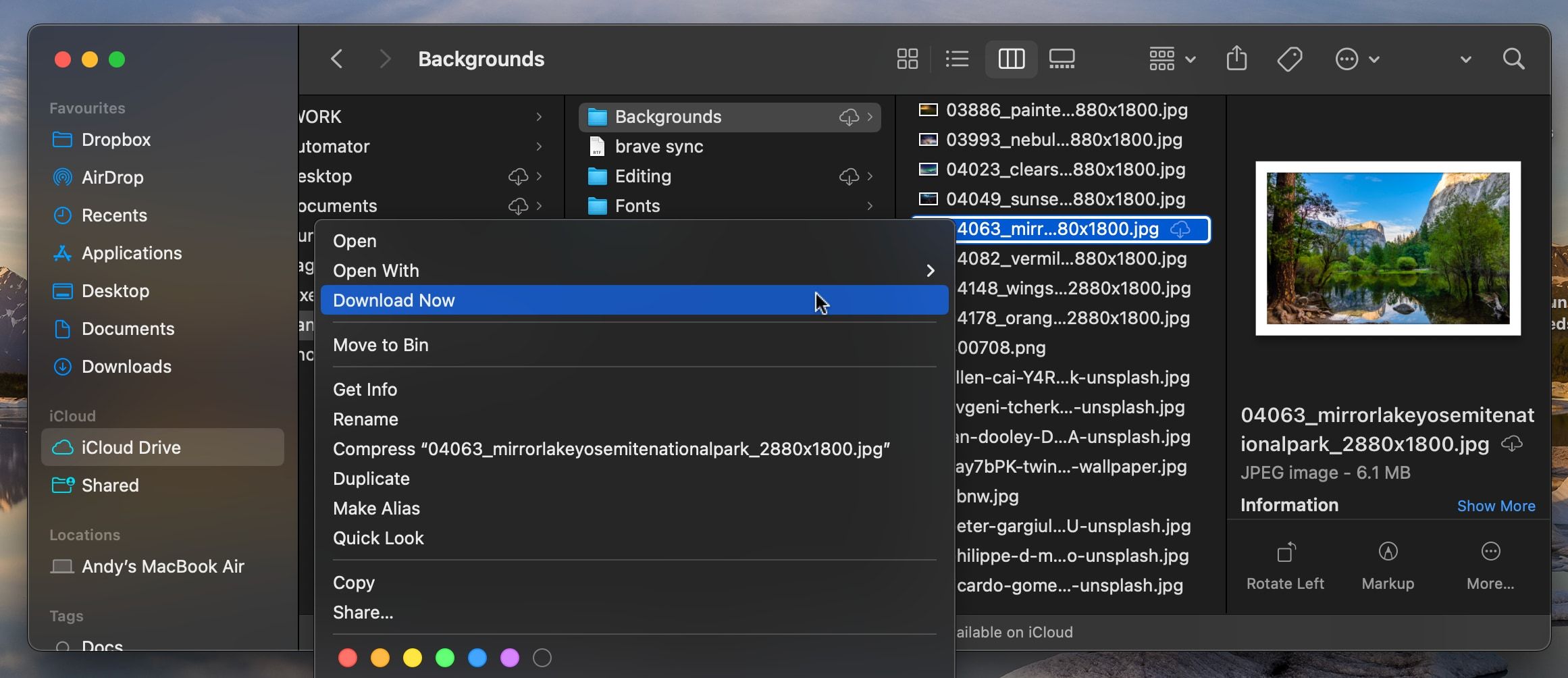
Task: Open the Action ellipsis dropdown menu
Action: (x=1357, y=59)
